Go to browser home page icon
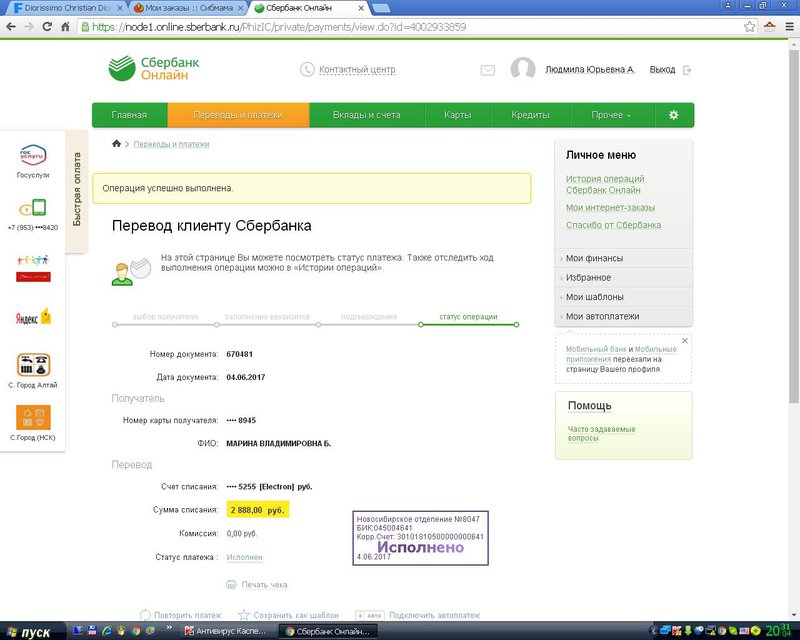The image size is (800, 640). 65,27
